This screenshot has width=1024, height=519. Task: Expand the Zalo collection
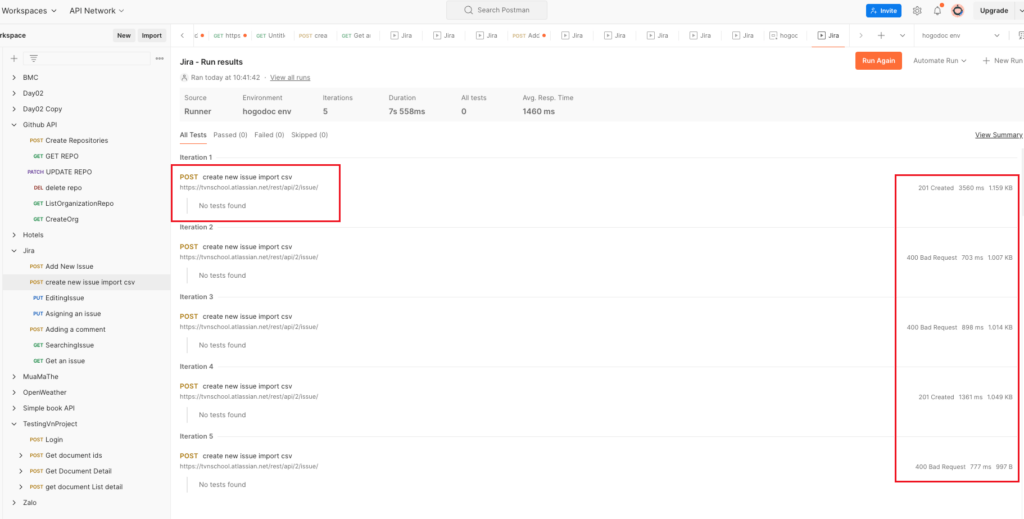coord(14,503)
